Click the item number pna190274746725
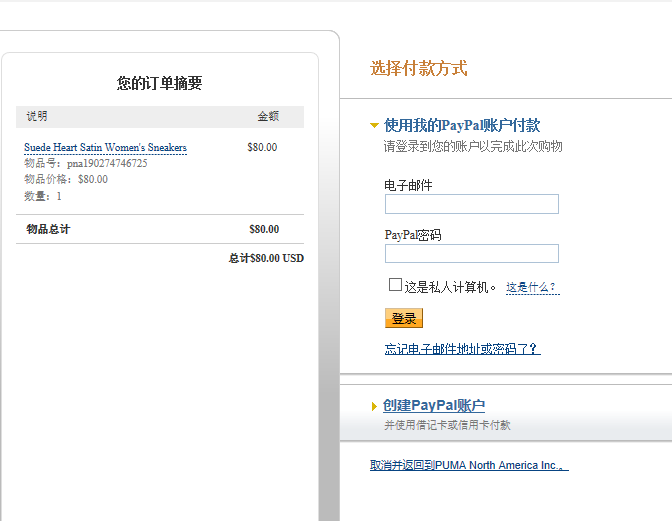Screen dimensions: 672x521 107,163
